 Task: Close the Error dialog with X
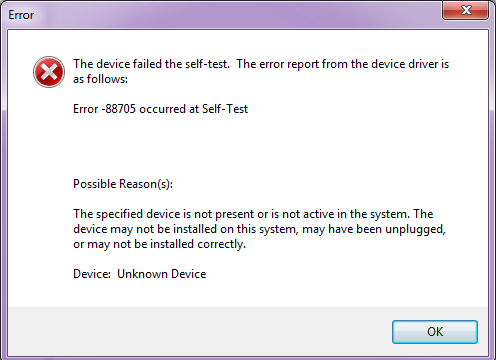click(466, 10)
